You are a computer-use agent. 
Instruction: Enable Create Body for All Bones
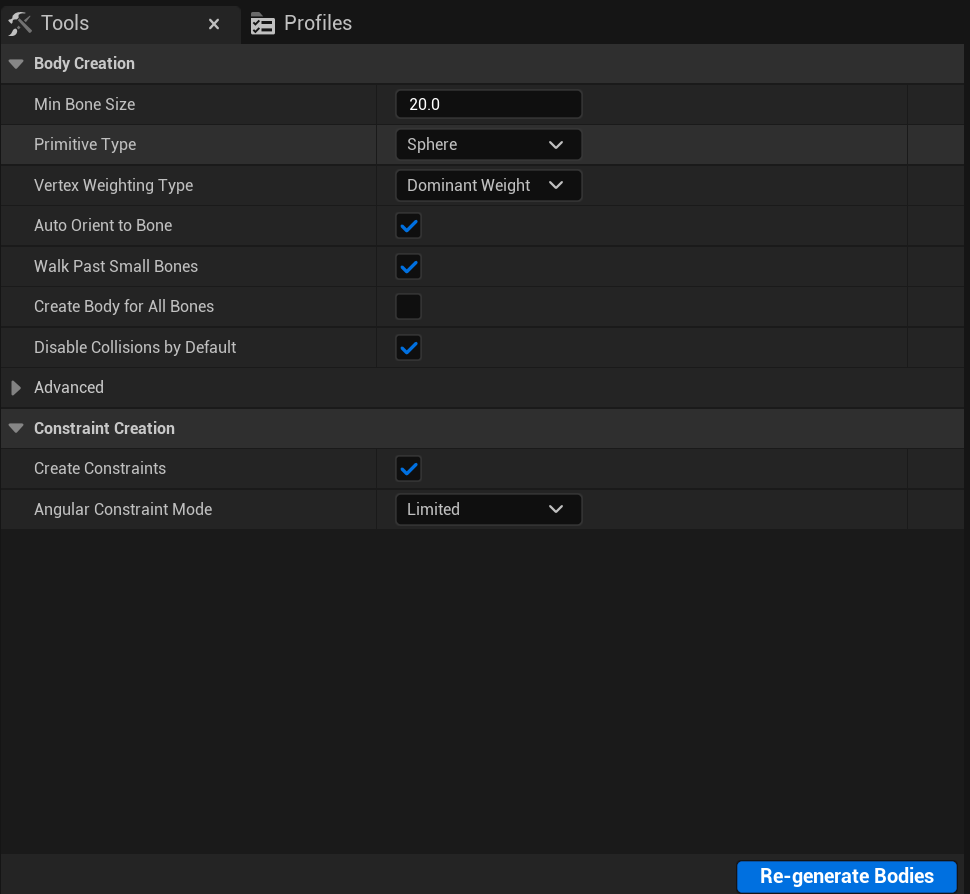[408, 306]
